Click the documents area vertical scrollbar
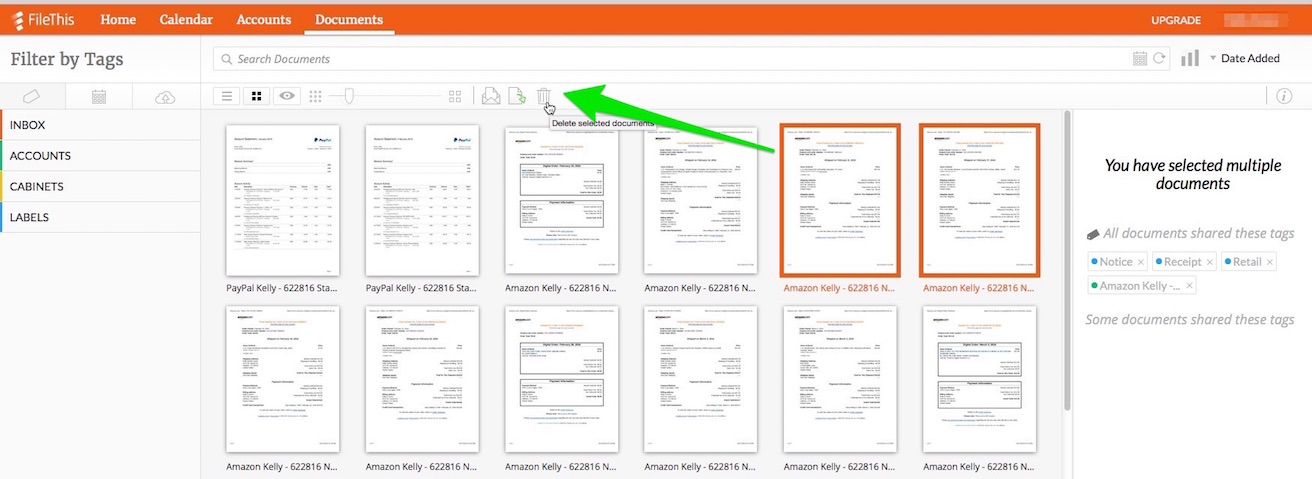 tap(1066, 260)
